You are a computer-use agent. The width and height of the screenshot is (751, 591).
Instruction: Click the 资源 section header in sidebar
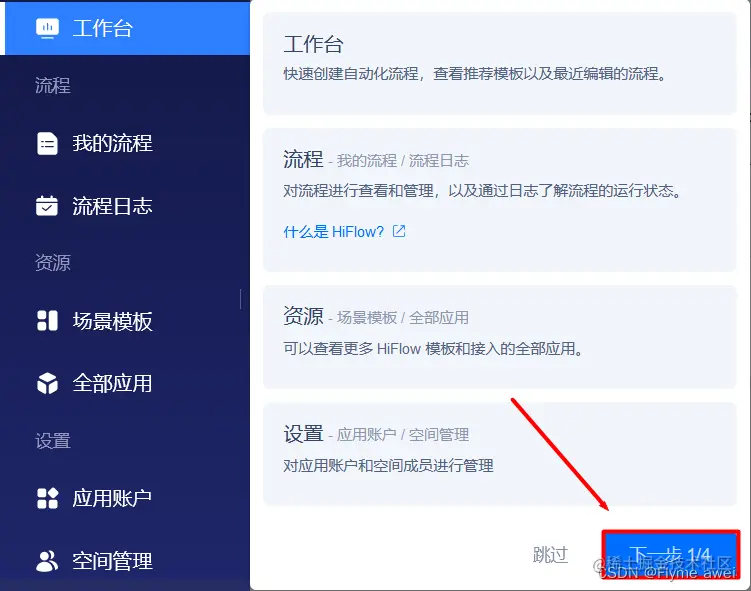click(53, 263)
